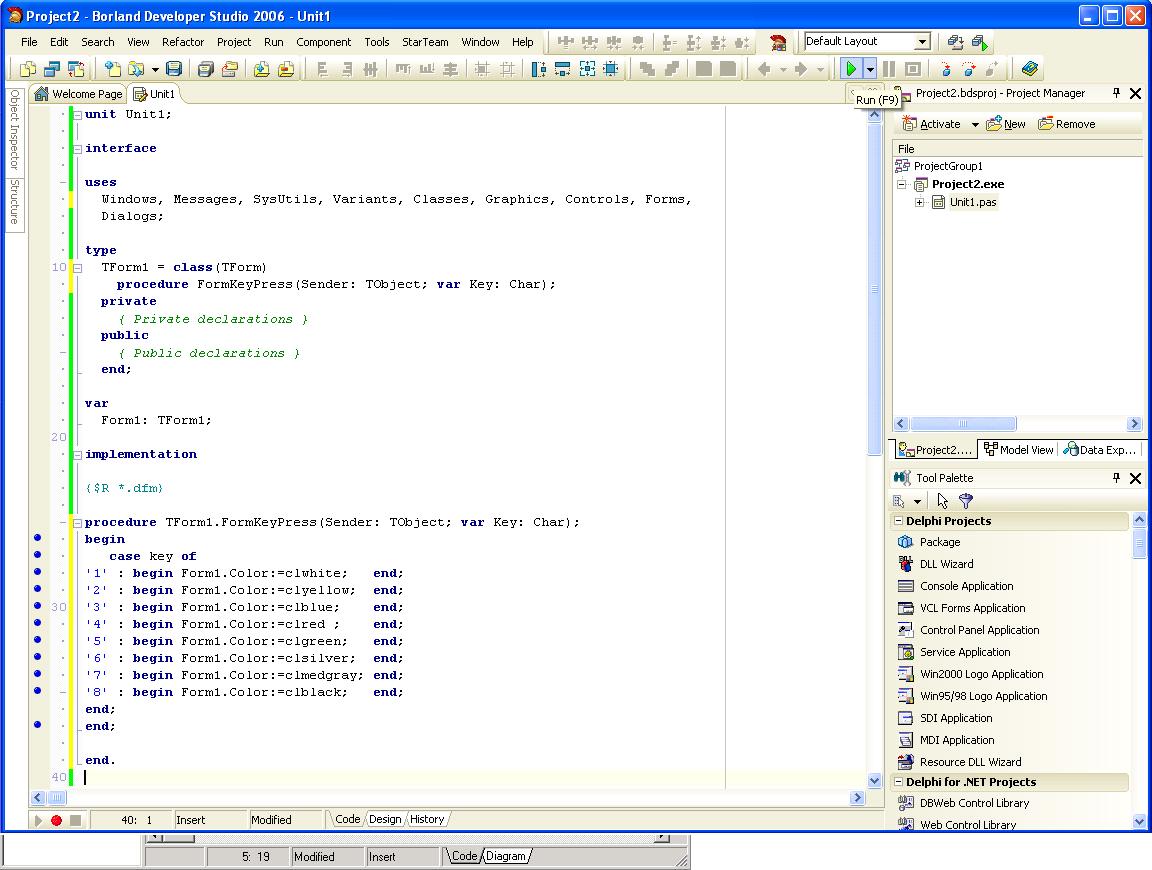Click the Tool Palette vertical scrollbar thumb

coord(1140,544)
